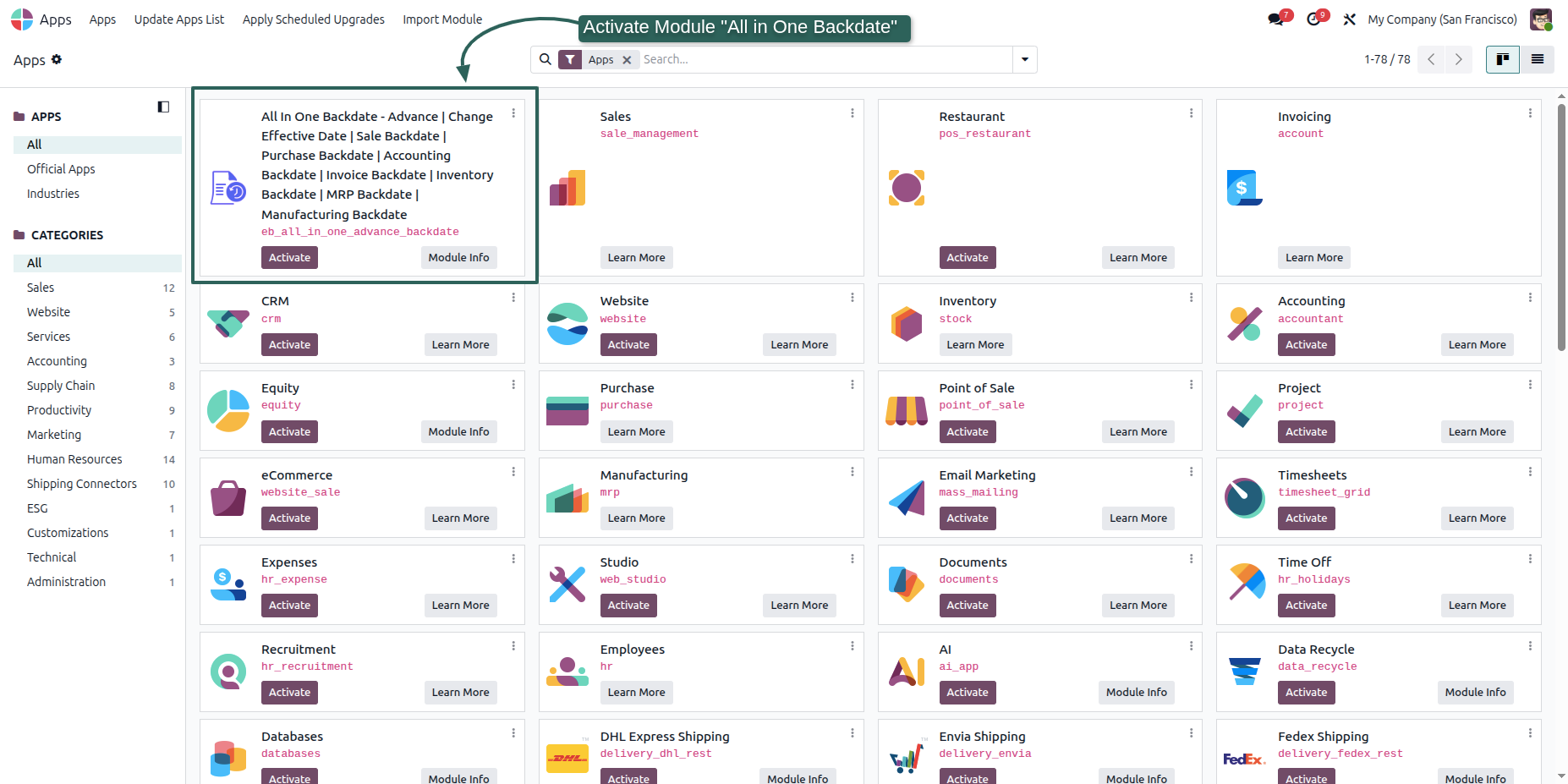Viewport: 1568px width, 784px height.
Task: Open Update Apps List menu
Action: tap(179, 19)
